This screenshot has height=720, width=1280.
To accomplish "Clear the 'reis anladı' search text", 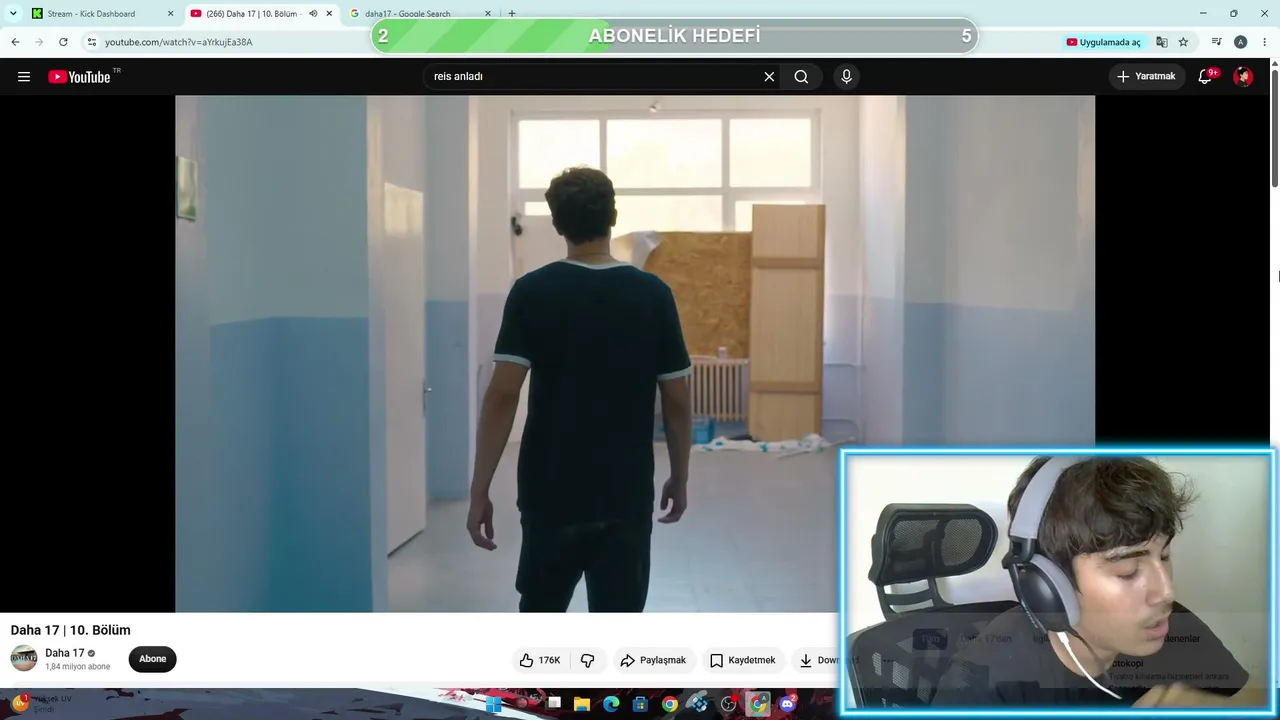I will (x=769, y=77).
